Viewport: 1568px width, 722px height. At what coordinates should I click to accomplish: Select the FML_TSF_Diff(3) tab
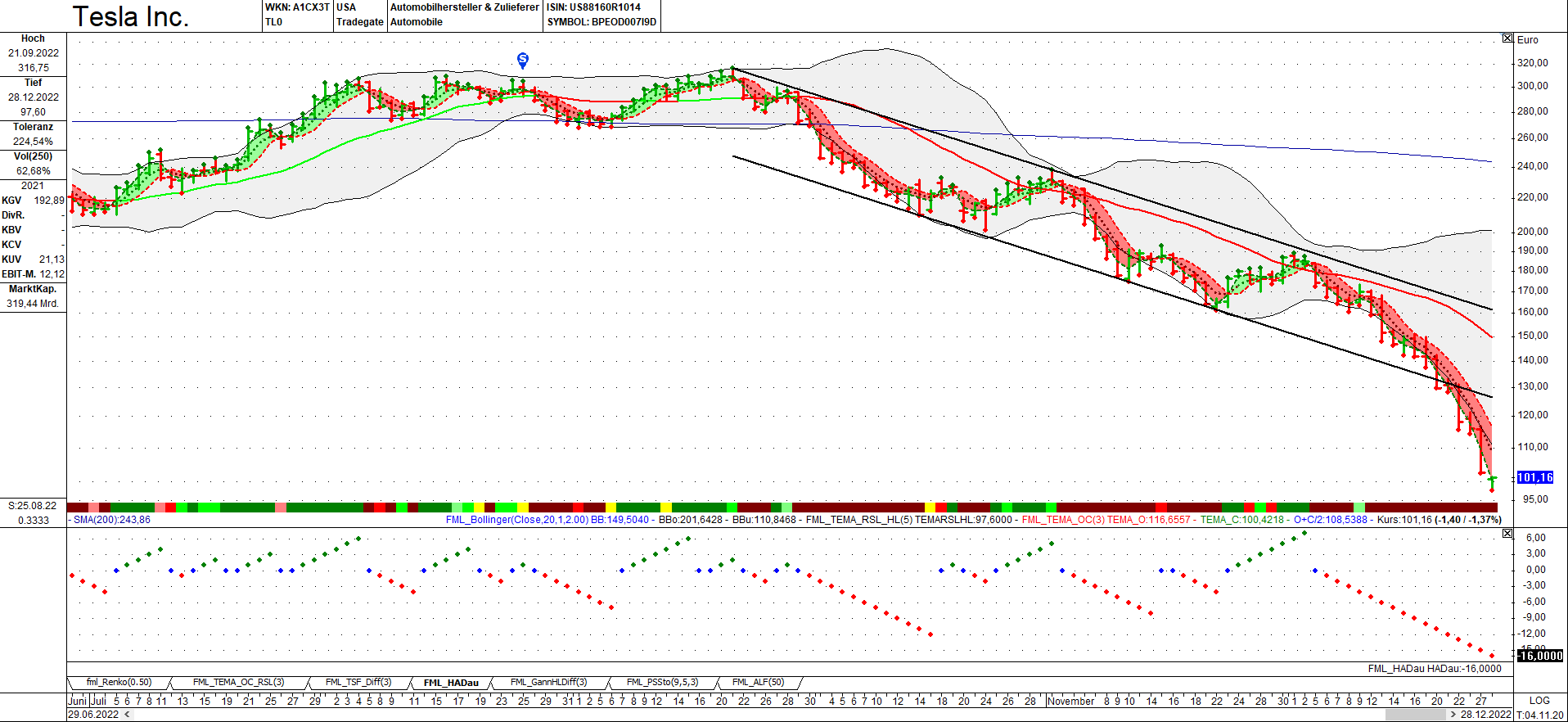(x=358, y=683)
